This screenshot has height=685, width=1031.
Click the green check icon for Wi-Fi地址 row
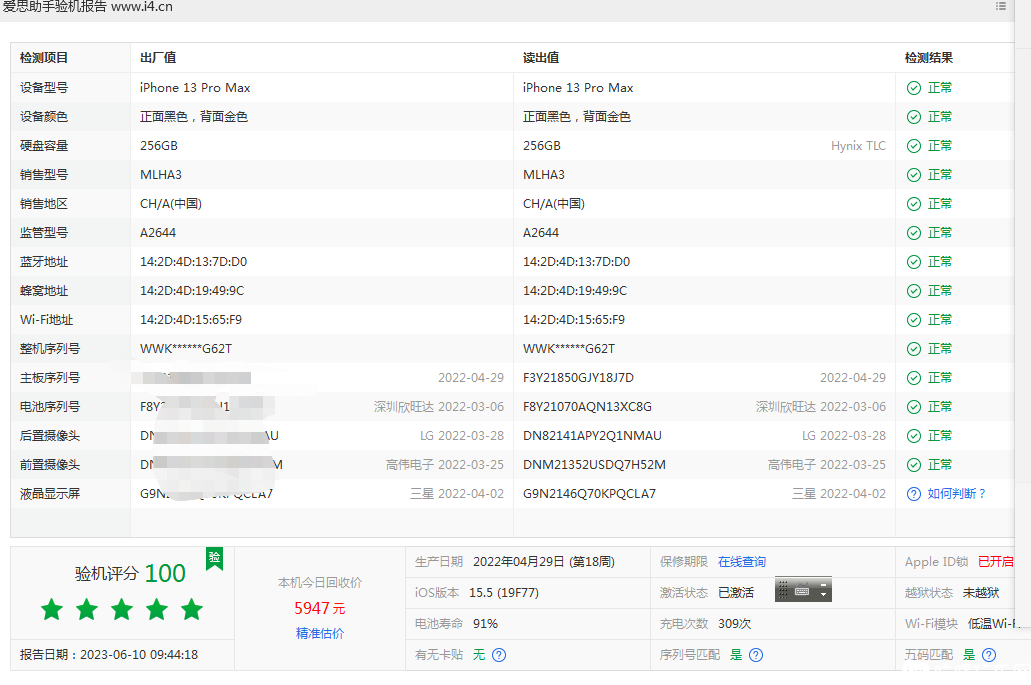[914, 320]
